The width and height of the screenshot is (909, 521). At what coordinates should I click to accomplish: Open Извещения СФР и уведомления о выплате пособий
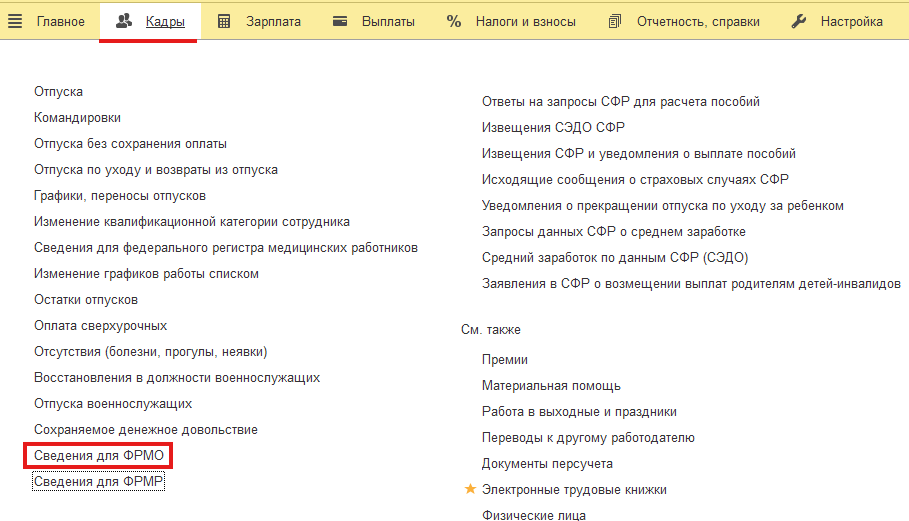coord(638,154)
